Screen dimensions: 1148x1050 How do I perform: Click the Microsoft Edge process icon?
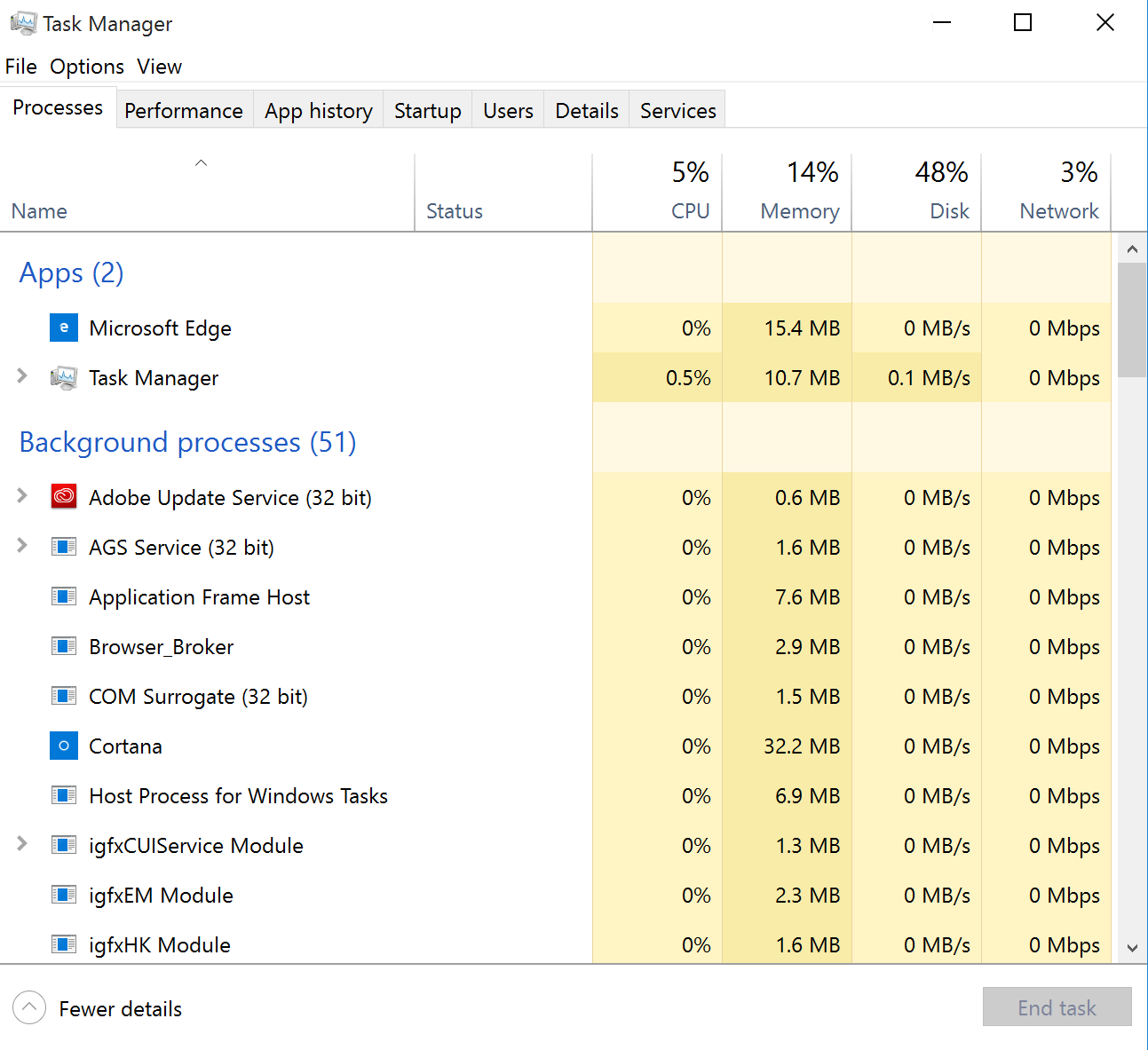(63, 328)
